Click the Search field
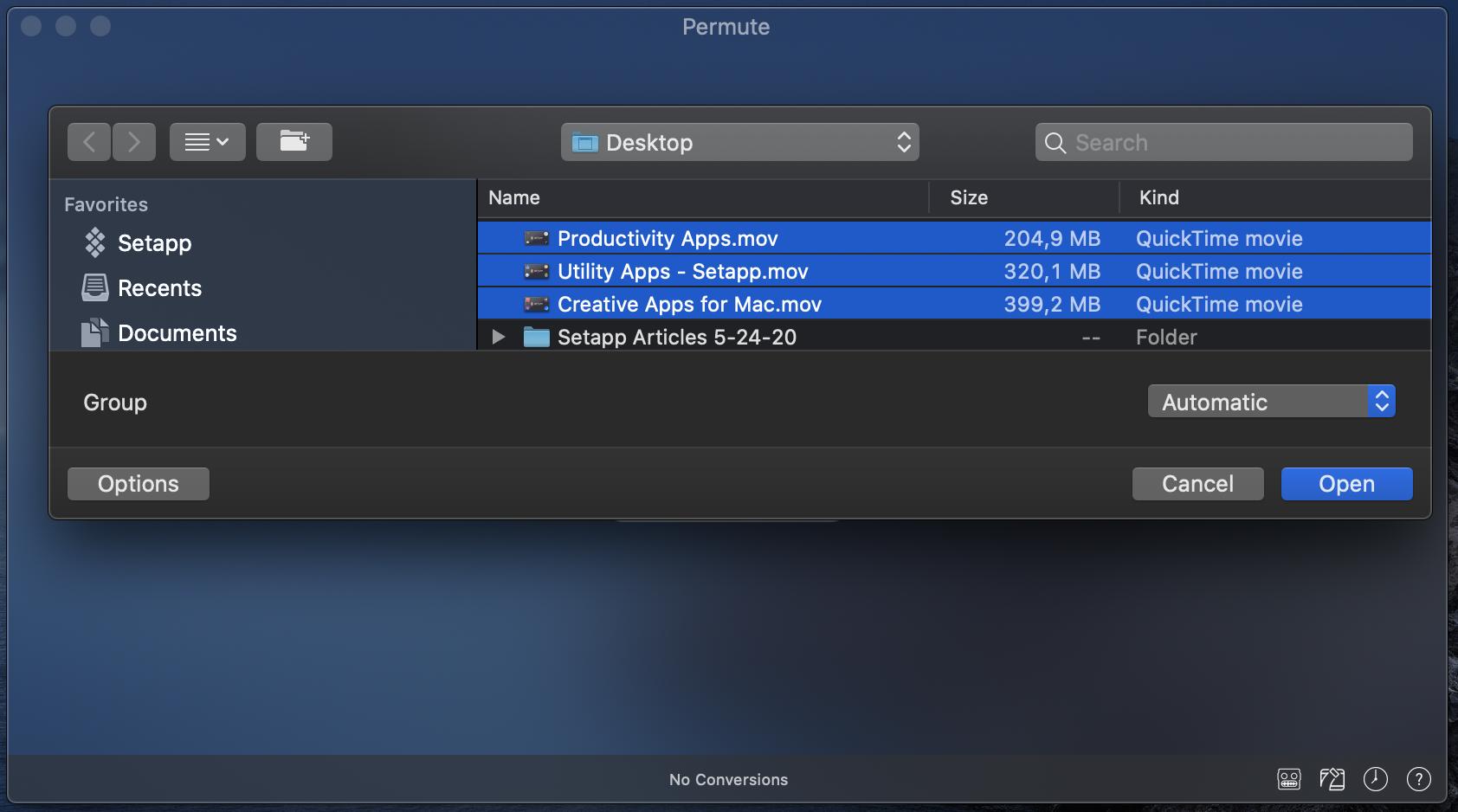The image size is (1458, 812). tap(1224, 142)
